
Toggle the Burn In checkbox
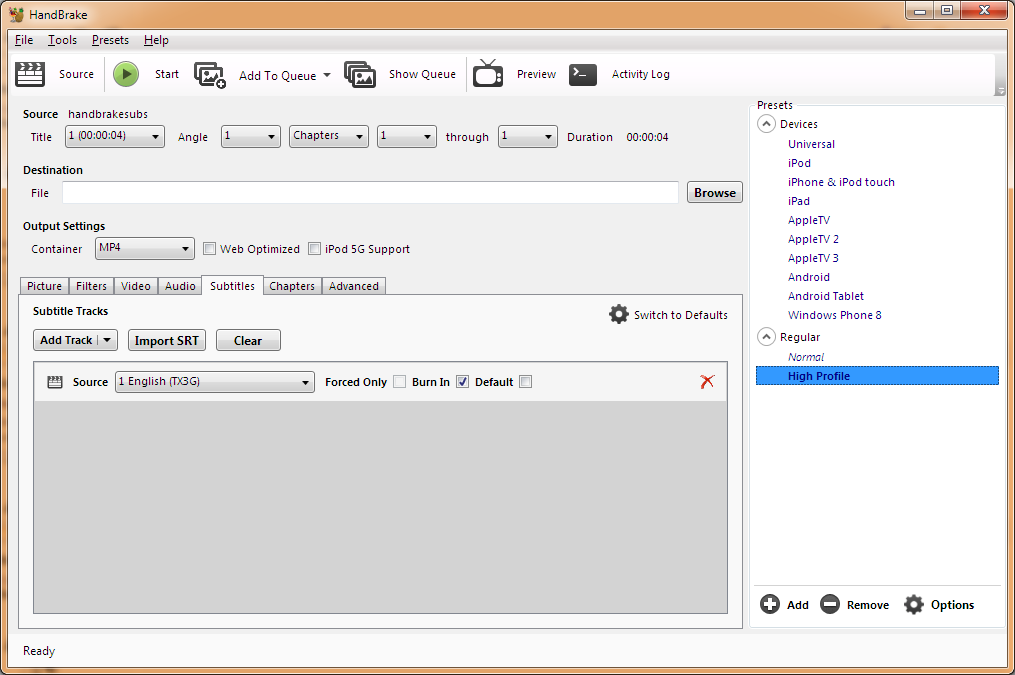[462, 382]
